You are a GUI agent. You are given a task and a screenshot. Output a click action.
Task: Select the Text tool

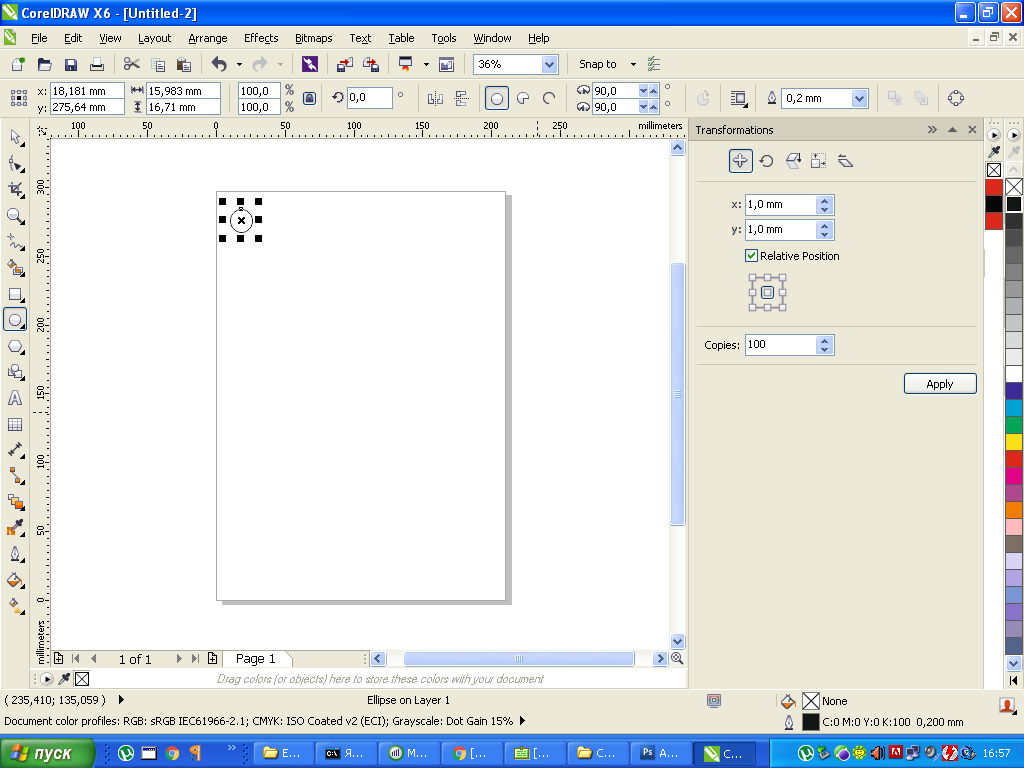pyautogui.click(x=16, y=398)
